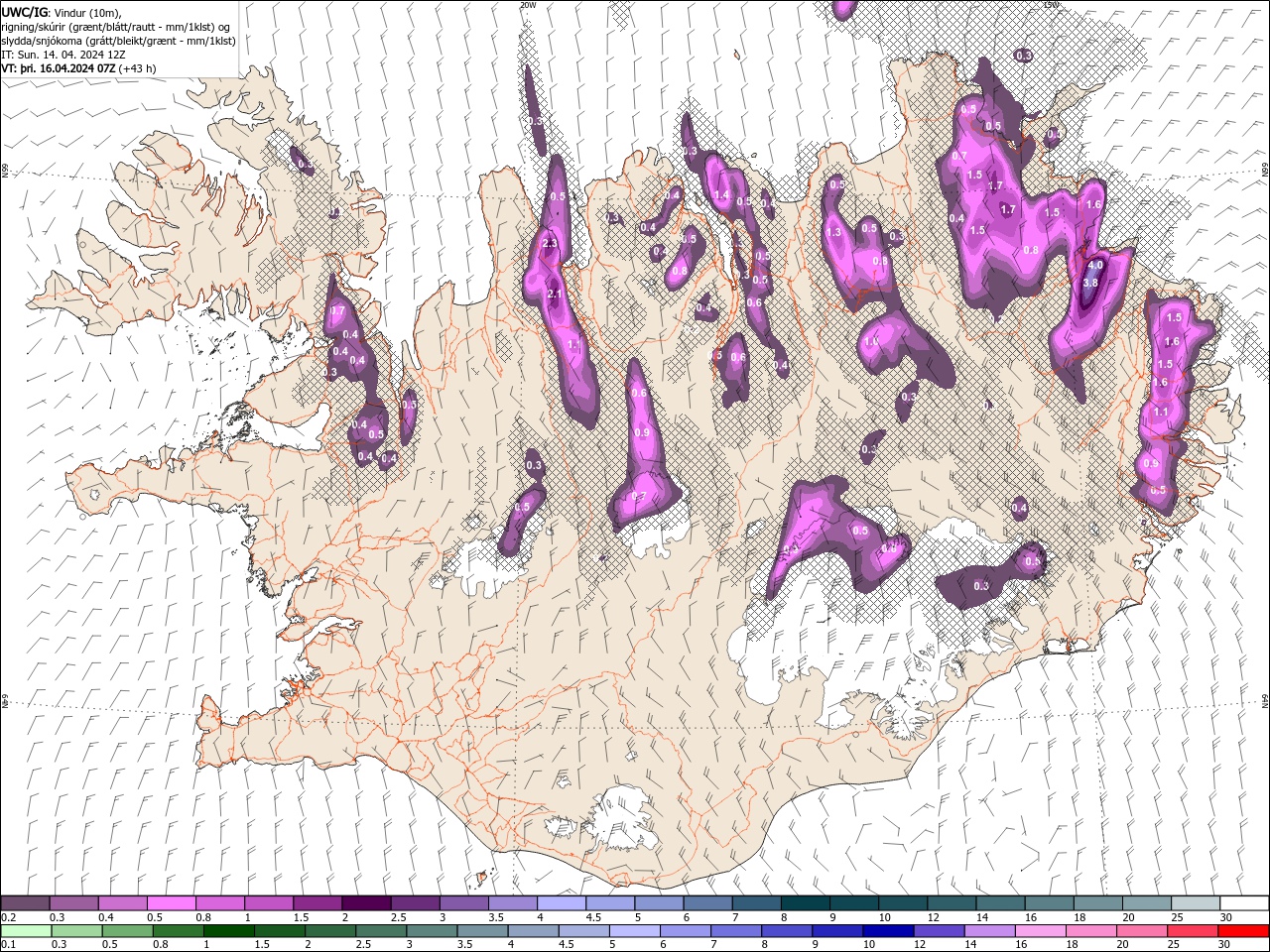Click the 4.0 snowfall value label
The width and height of the screenshot is (1270, 952).
[1095, 266]
